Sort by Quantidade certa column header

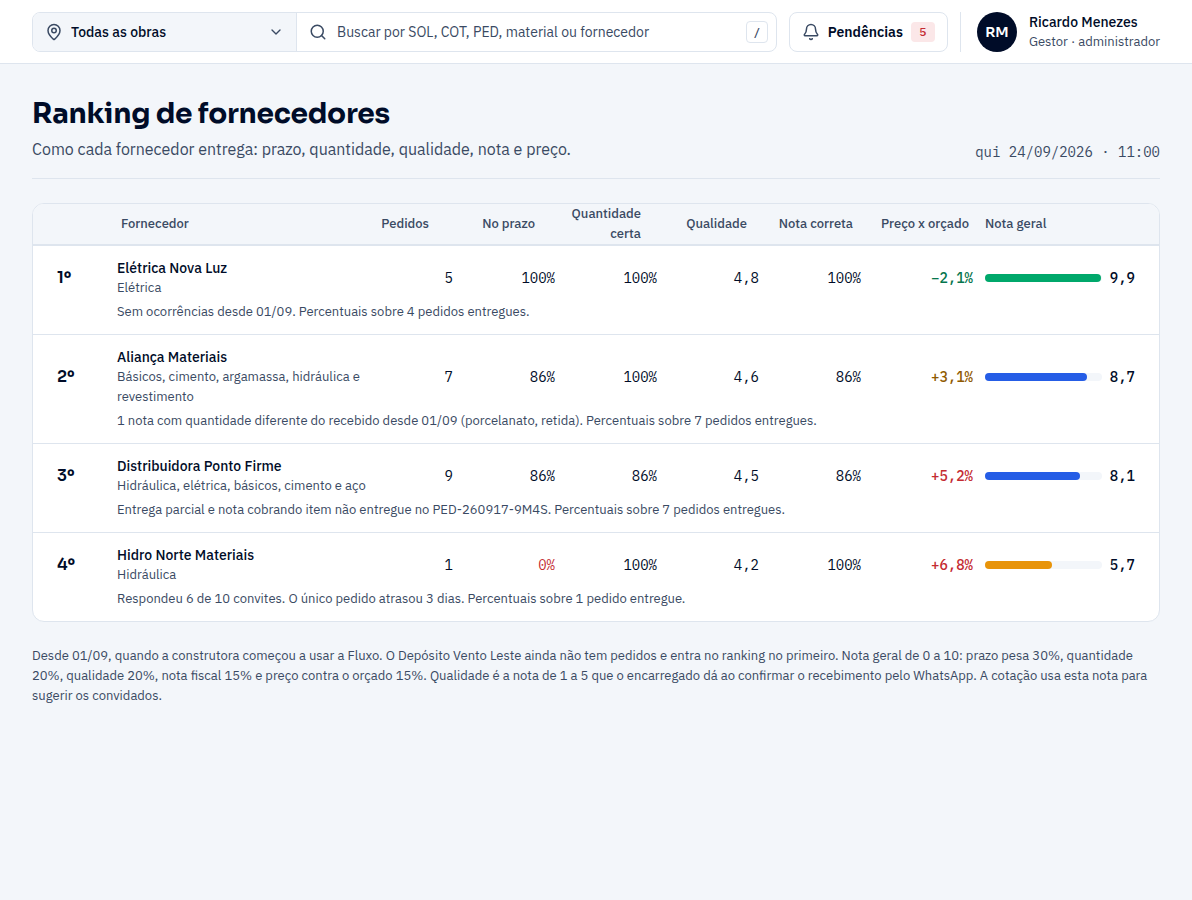606,223
